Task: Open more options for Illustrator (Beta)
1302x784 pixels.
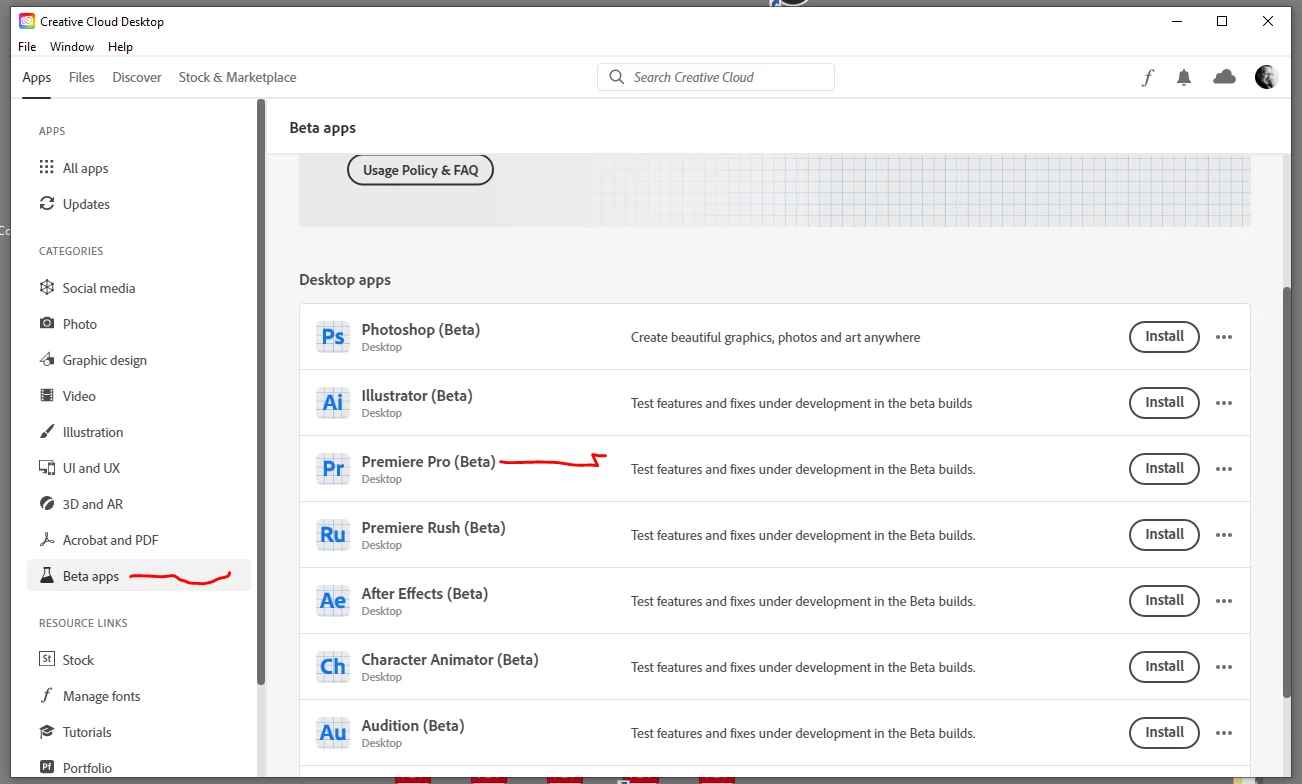Action: (1224, 403)
